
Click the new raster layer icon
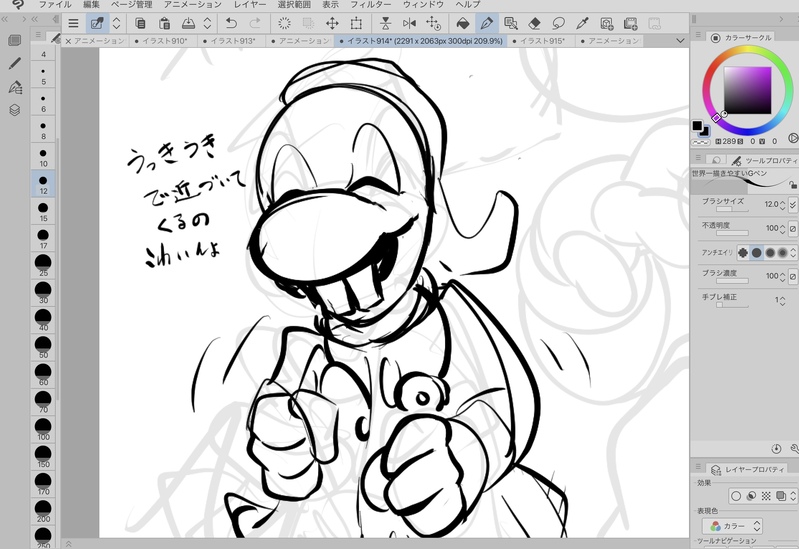pyautogui.click(x=606, y=23)
